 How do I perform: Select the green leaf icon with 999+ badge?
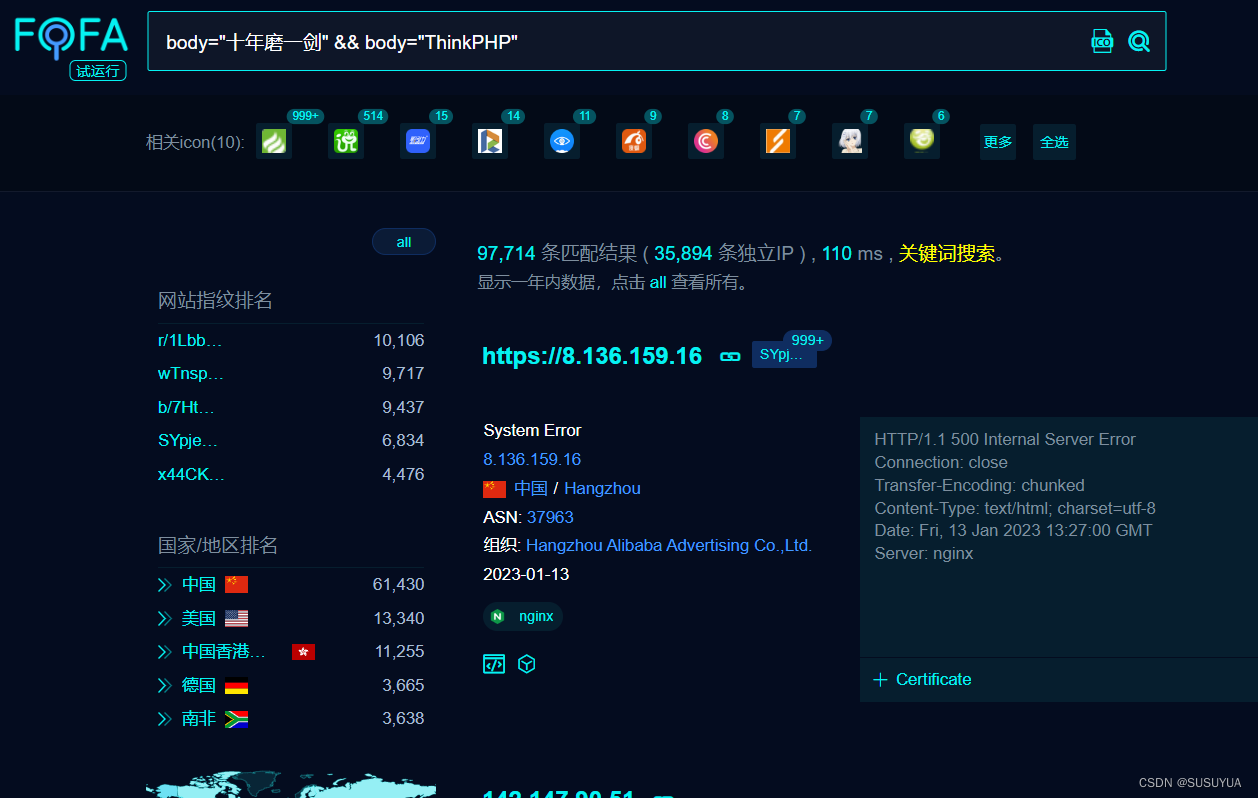(274, 141)
